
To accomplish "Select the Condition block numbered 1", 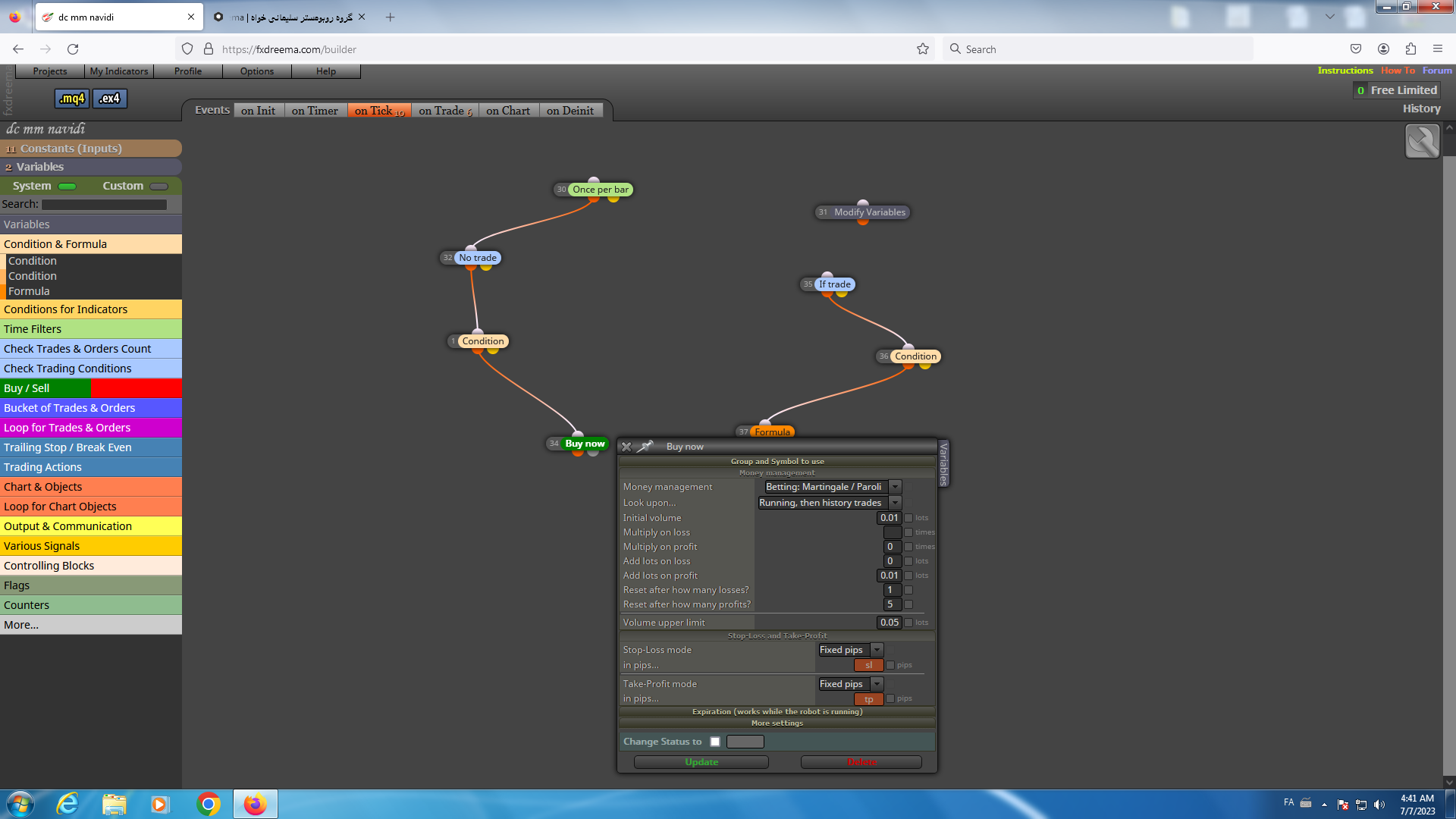I will click(x=483, y=341).
